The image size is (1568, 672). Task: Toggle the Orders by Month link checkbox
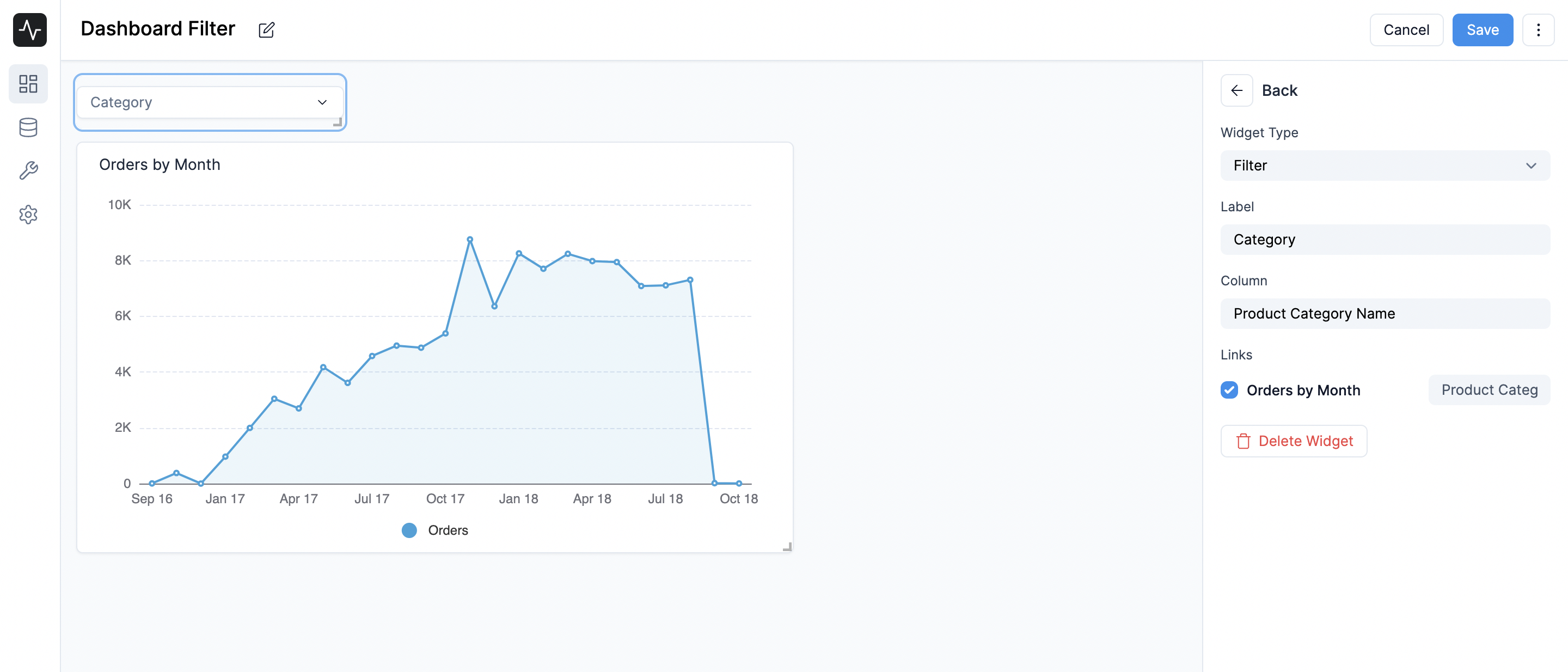tap(1229, 389)
